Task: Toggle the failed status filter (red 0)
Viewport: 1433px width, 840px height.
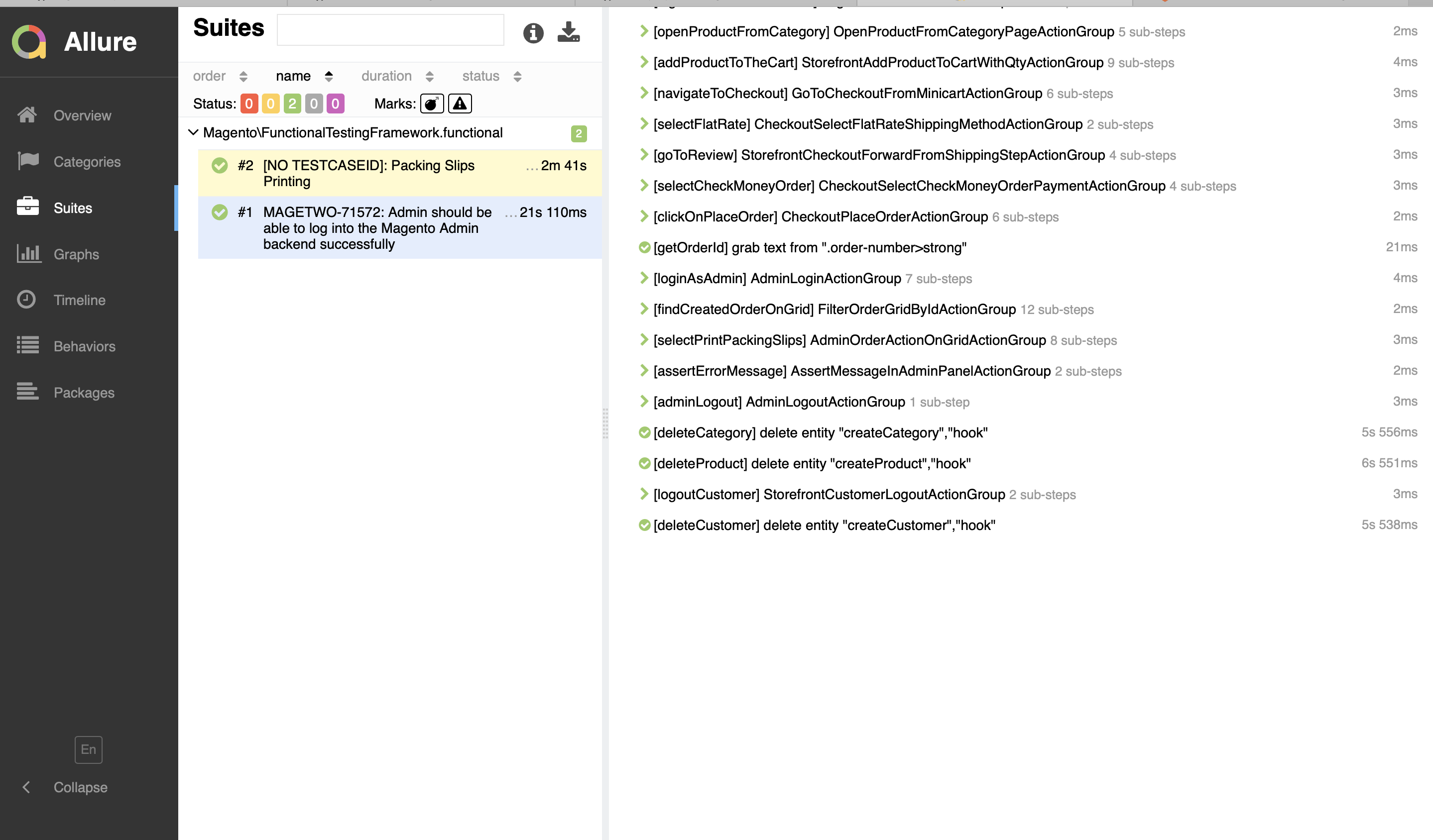Action: 249,104
